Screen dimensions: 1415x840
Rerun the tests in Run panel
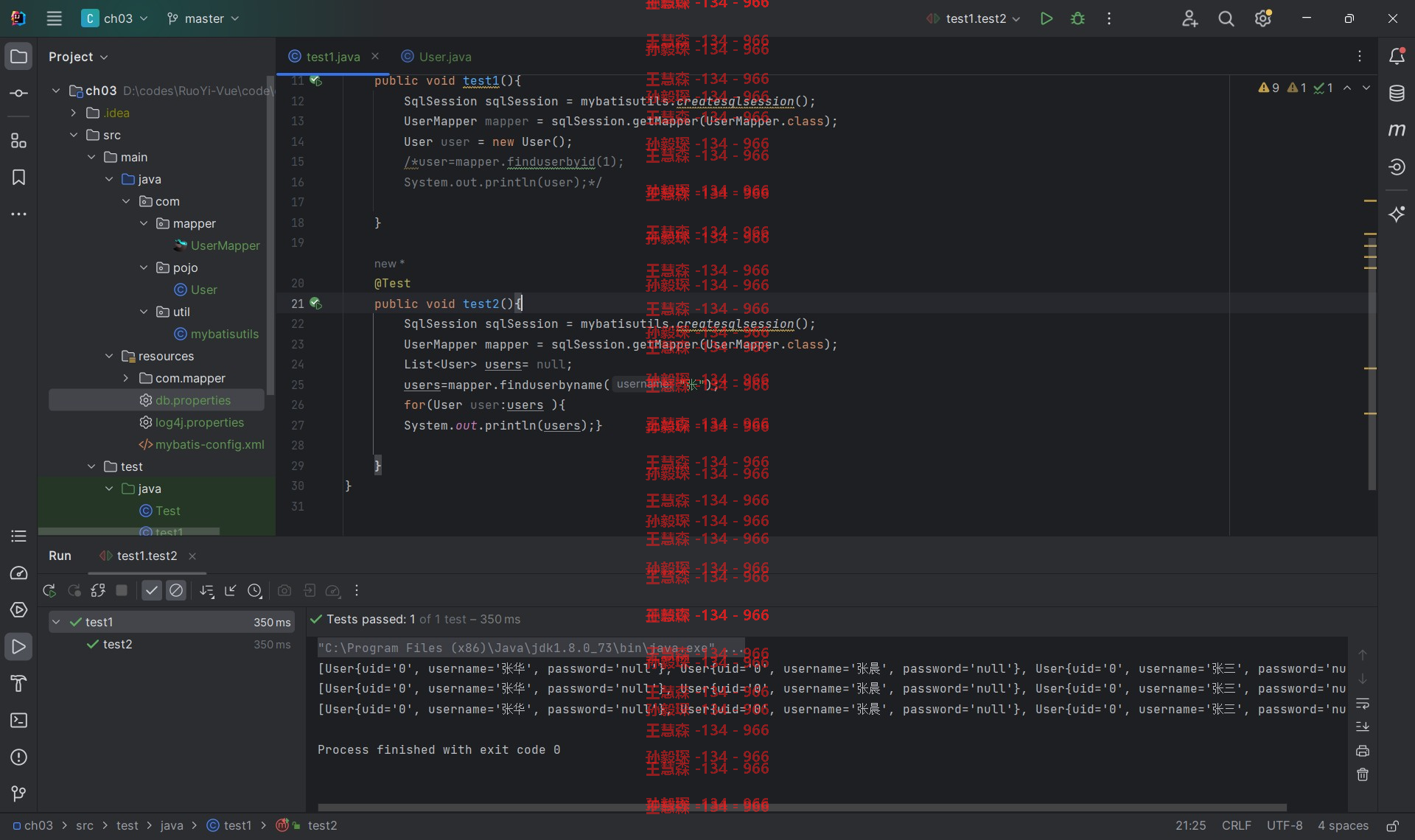point(49,590)
